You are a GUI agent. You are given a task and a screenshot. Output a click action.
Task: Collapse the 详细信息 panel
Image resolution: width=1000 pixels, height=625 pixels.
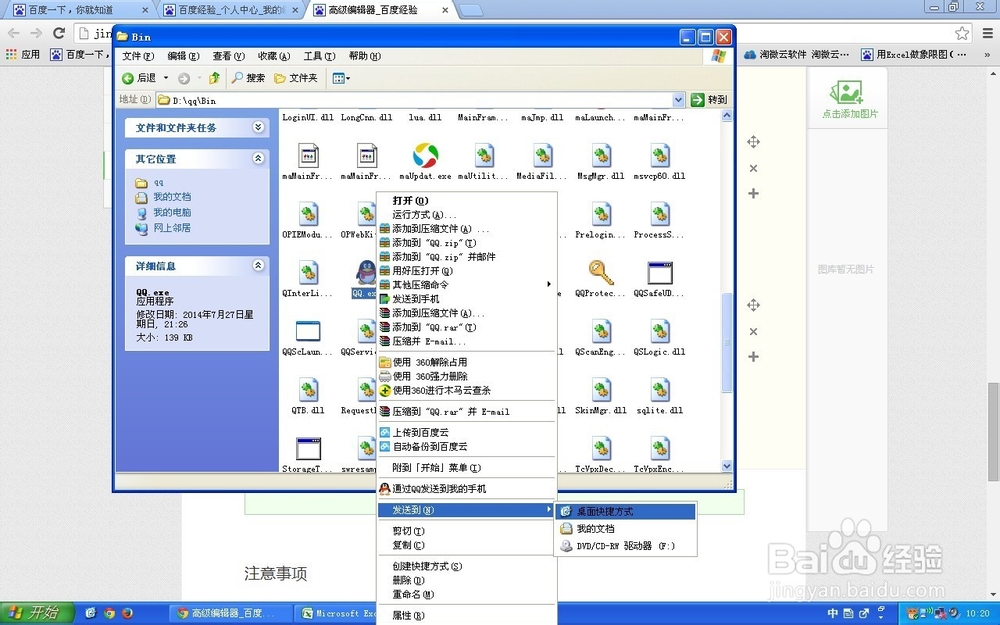coord(258,265)
